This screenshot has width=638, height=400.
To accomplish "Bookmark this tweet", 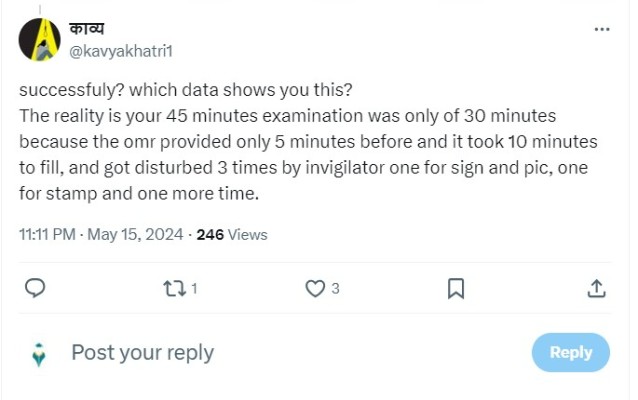I will pos(456,289).
